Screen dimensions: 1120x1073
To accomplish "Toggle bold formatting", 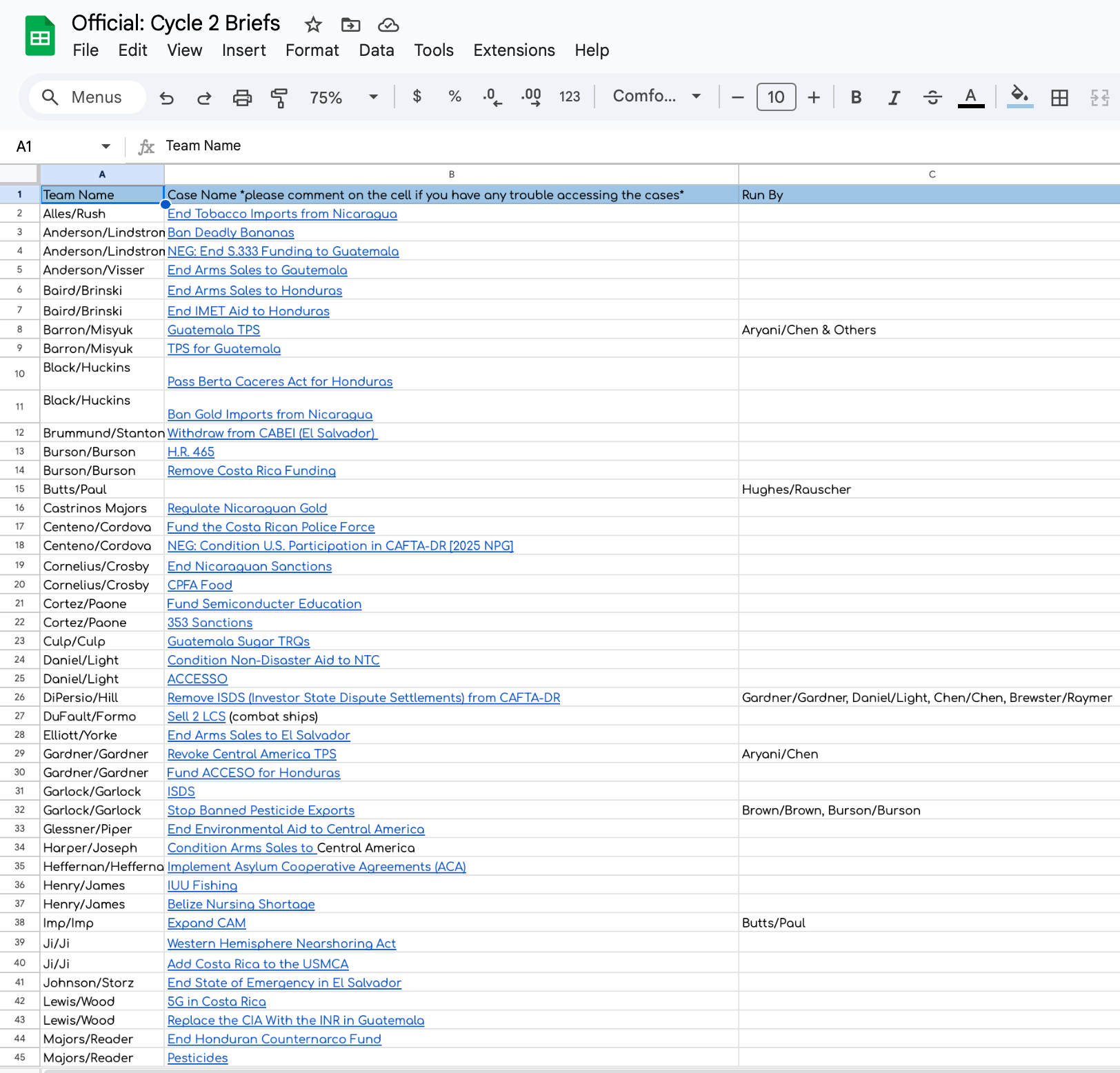I will tap(856, 97).
